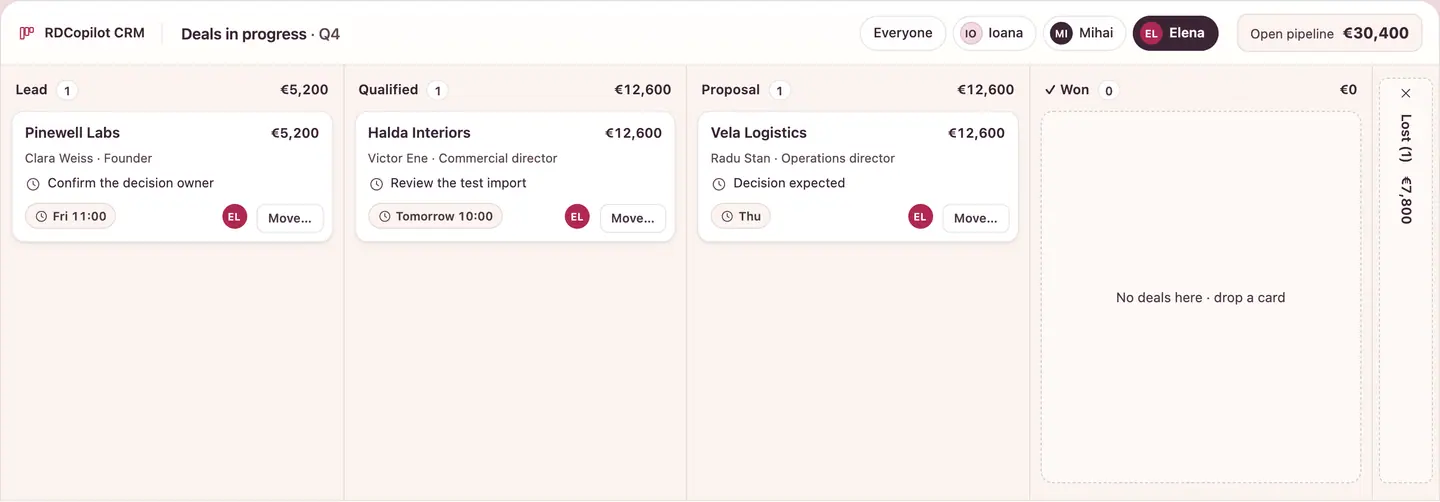1440x502 pixels.
Task: Filter deals by Mihai
Action: click(x=1084, y=33)
